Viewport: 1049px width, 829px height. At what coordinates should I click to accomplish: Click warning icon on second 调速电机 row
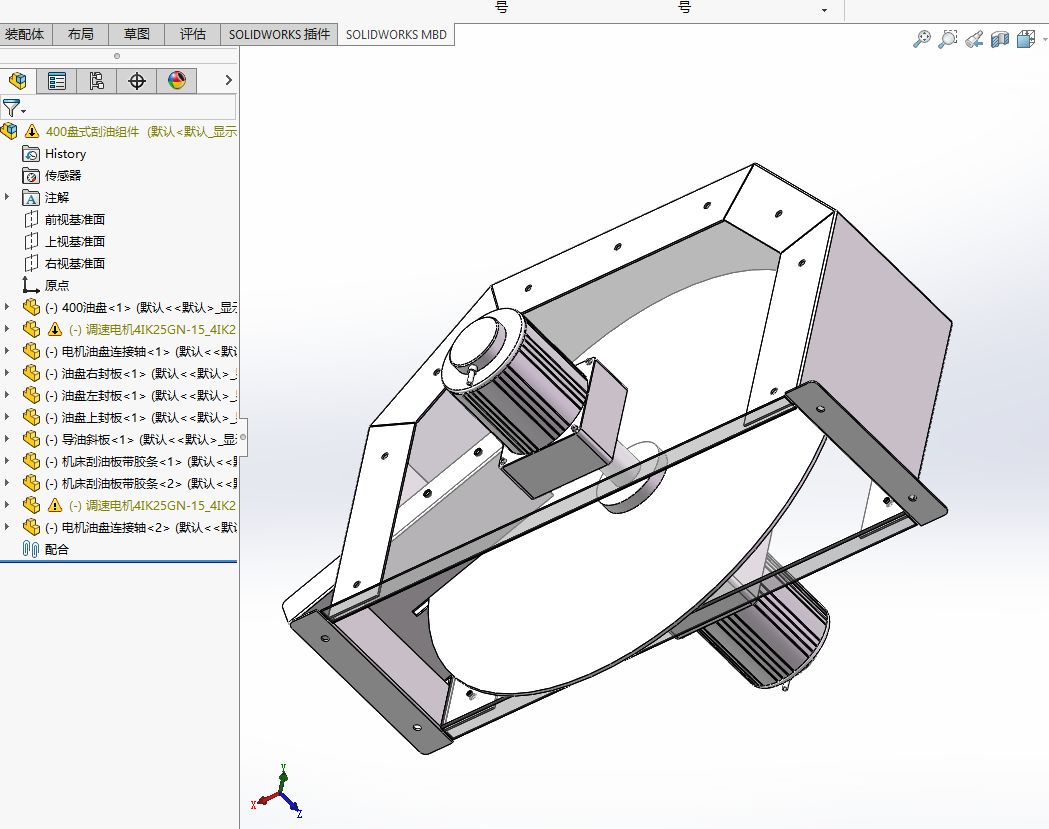point(55,505)
